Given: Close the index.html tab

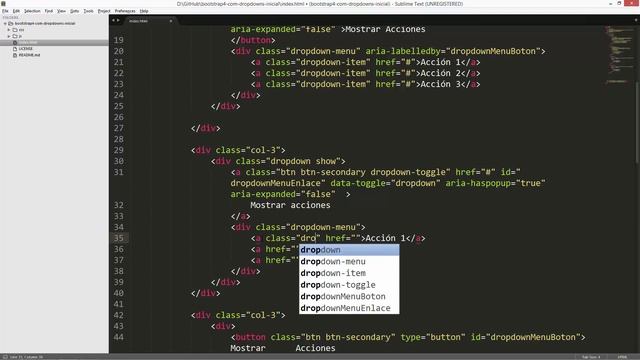Looking at the screenshot, I should click(171, 21).
